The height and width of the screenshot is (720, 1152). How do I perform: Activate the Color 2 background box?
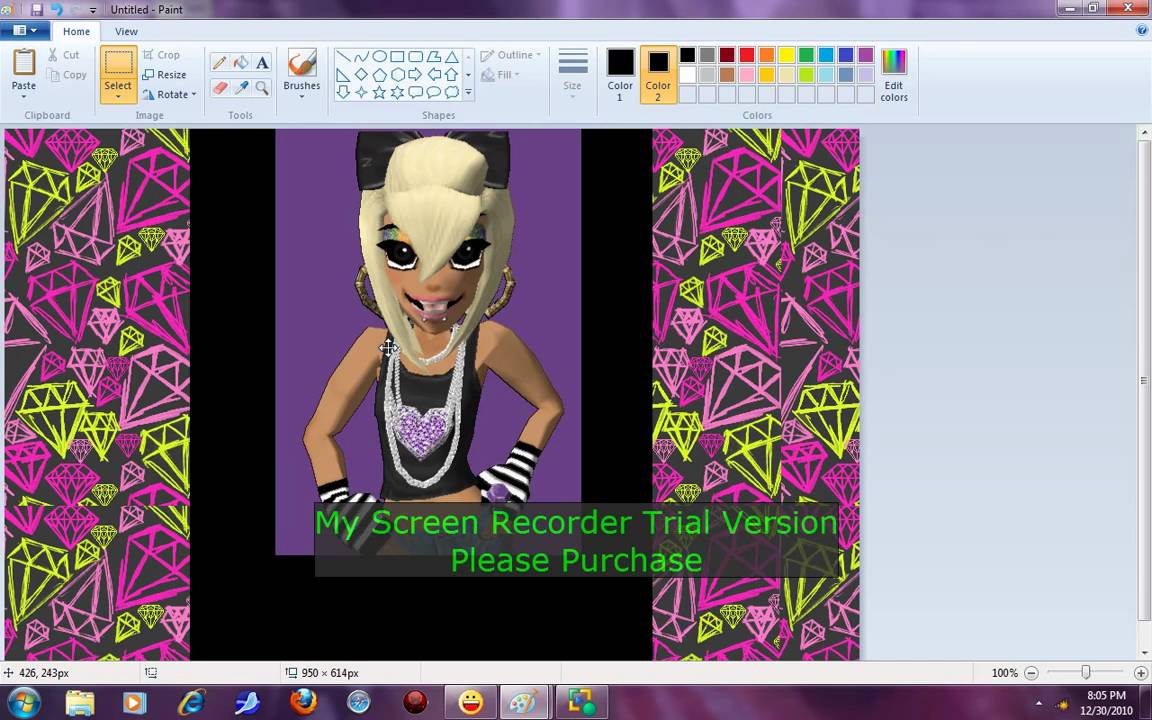658,74
